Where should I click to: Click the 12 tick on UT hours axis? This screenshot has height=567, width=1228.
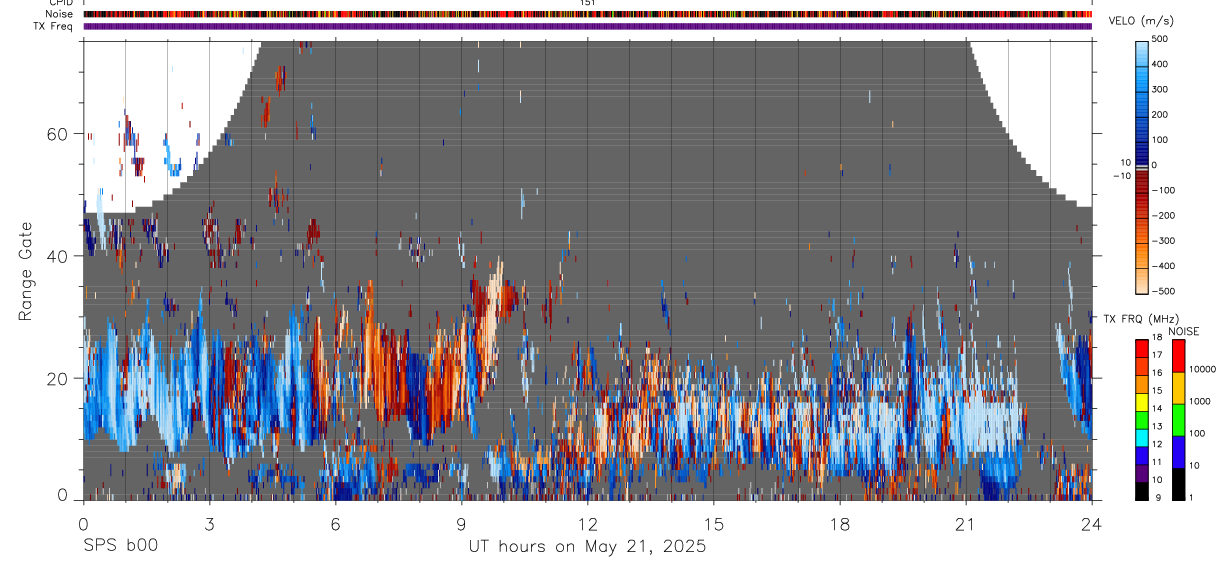coord(587,524)
